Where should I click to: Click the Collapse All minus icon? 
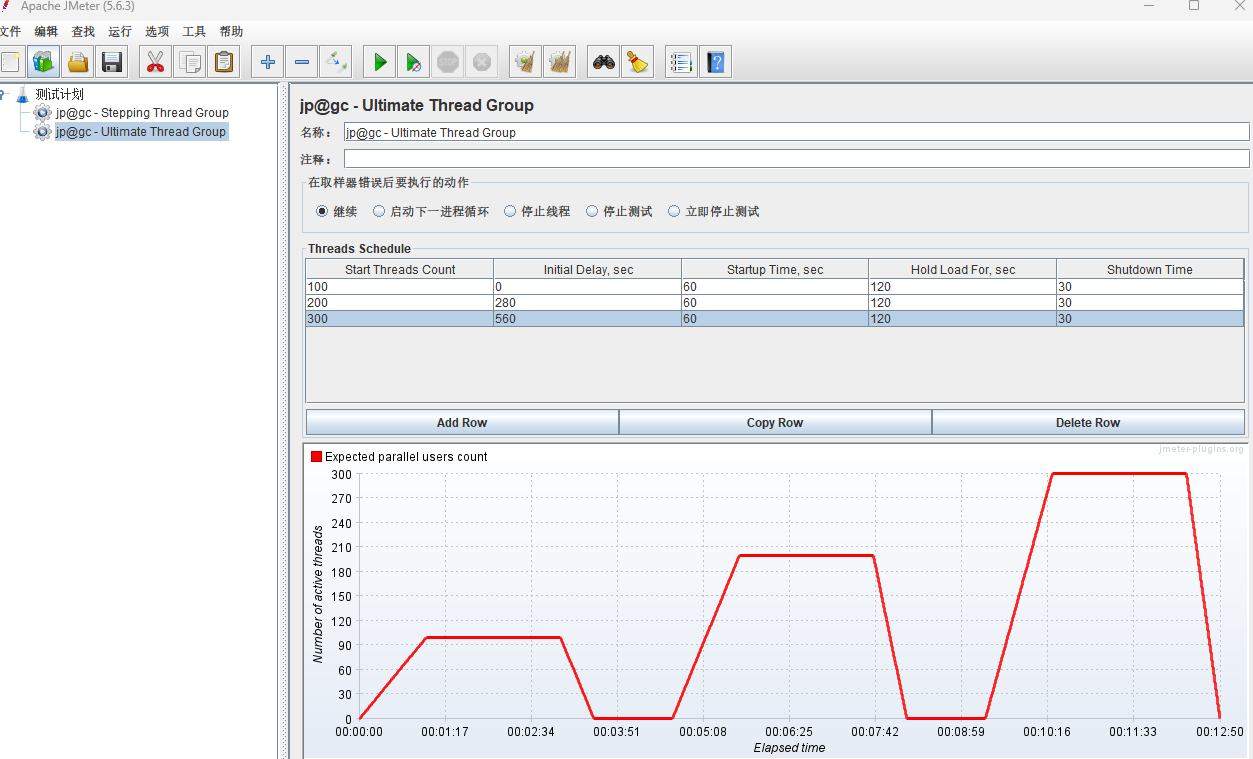click(x=301, y=62)
